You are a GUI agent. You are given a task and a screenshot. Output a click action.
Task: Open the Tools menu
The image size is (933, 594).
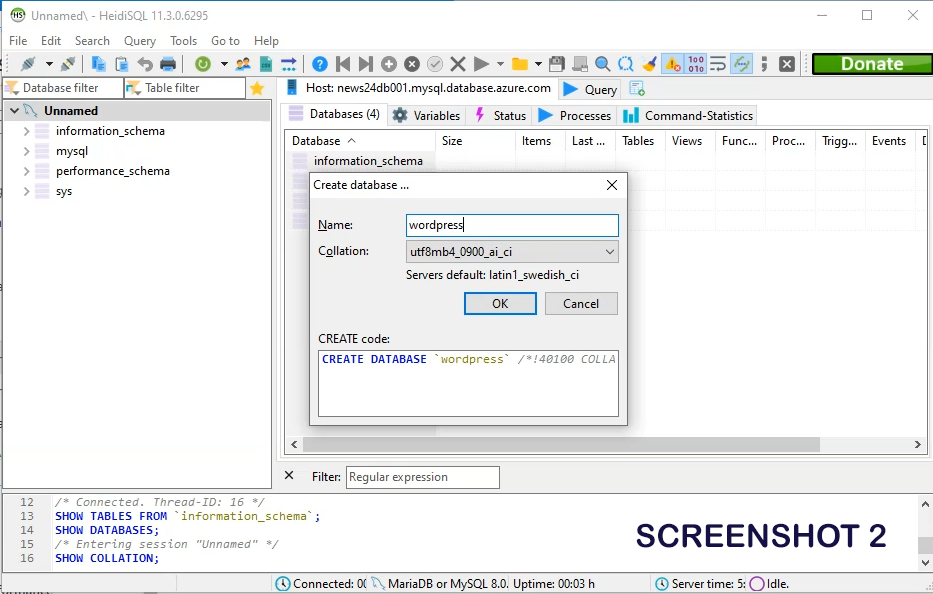tap(184, 41)
